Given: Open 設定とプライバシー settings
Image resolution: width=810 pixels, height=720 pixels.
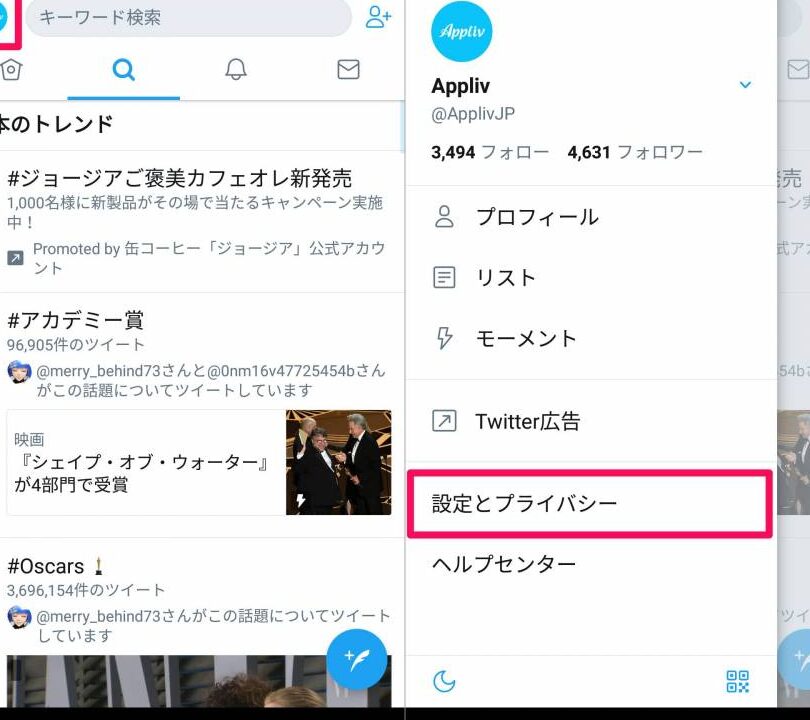Looking at the screenshot, I should point(589,504).
